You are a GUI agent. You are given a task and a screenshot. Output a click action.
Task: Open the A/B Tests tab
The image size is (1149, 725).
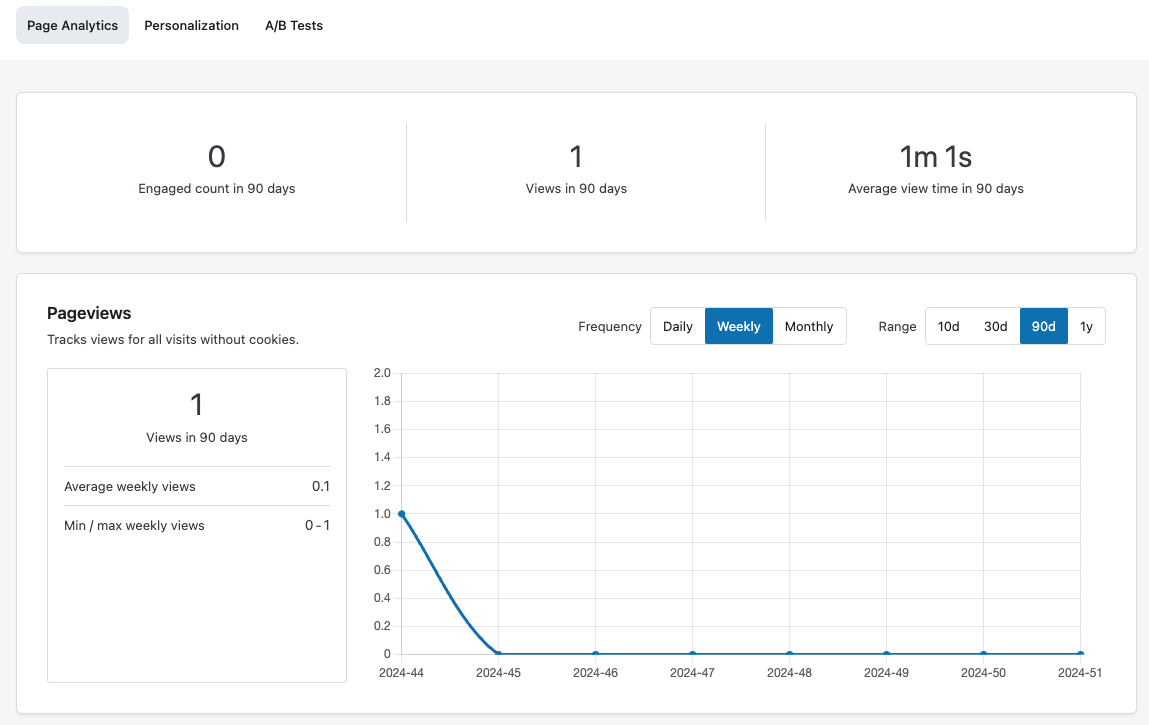tap(294, 26)
